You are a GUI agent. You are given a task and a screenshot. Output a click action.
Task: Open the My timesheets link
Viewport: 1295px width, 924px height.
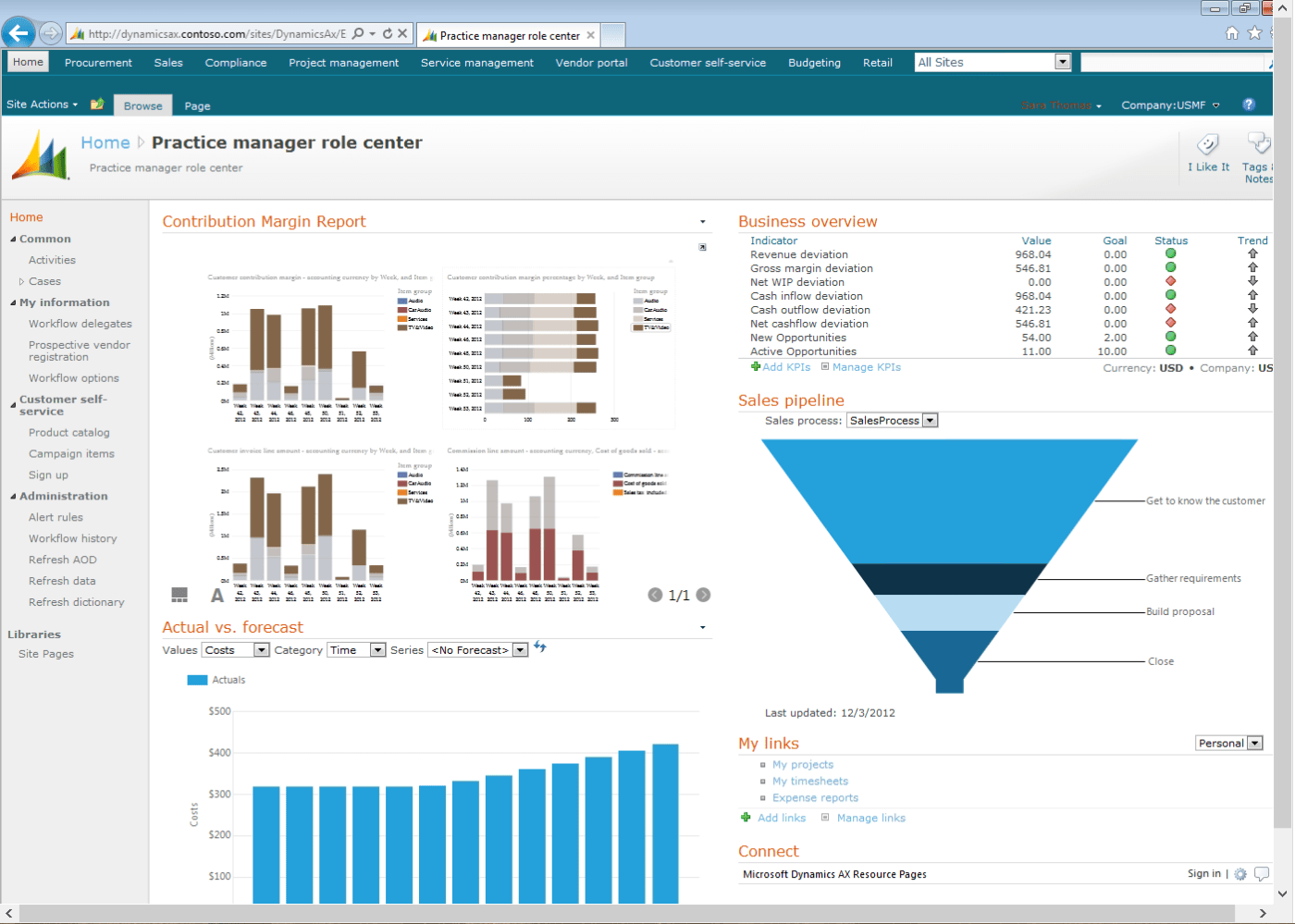[809, 782]
